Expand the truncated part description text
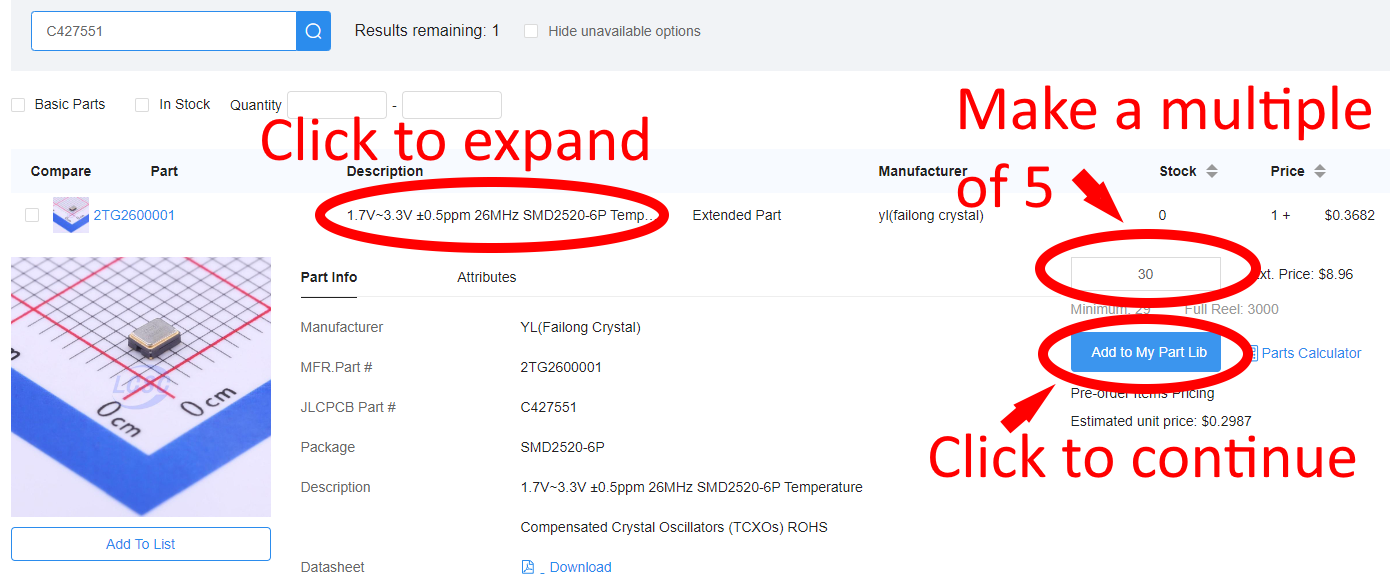Screen dimensions: 1390x574 click(503, 215)
